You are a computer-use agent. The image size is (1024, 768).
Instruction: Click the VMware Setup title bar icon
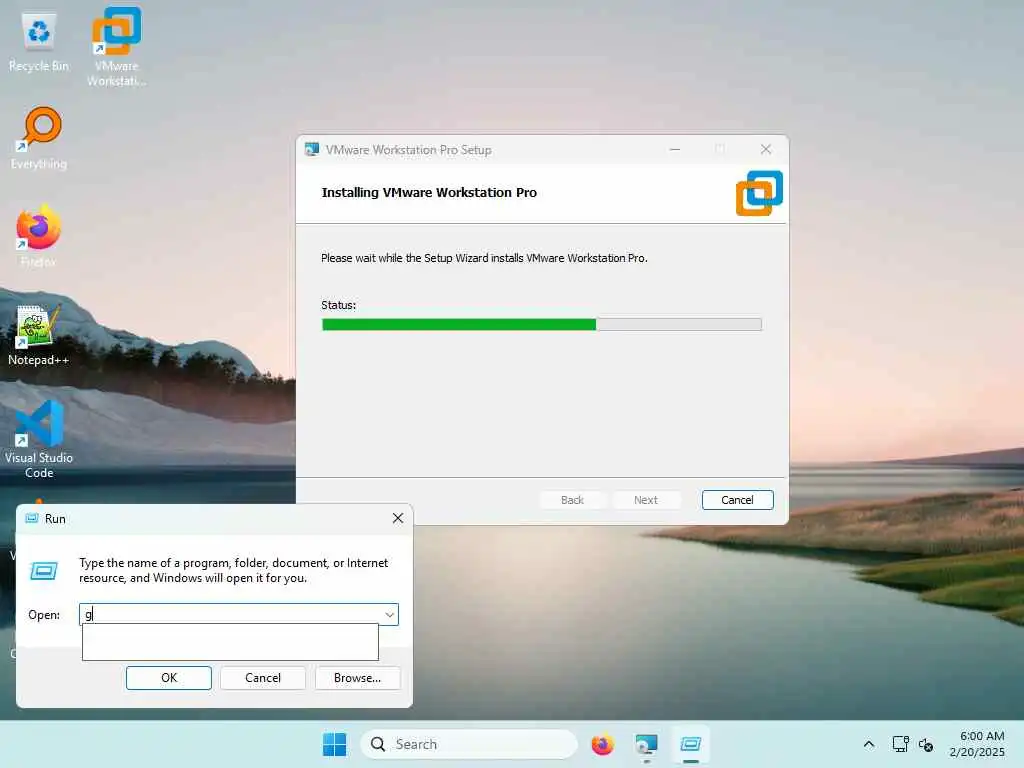click(x=312, y=150)
